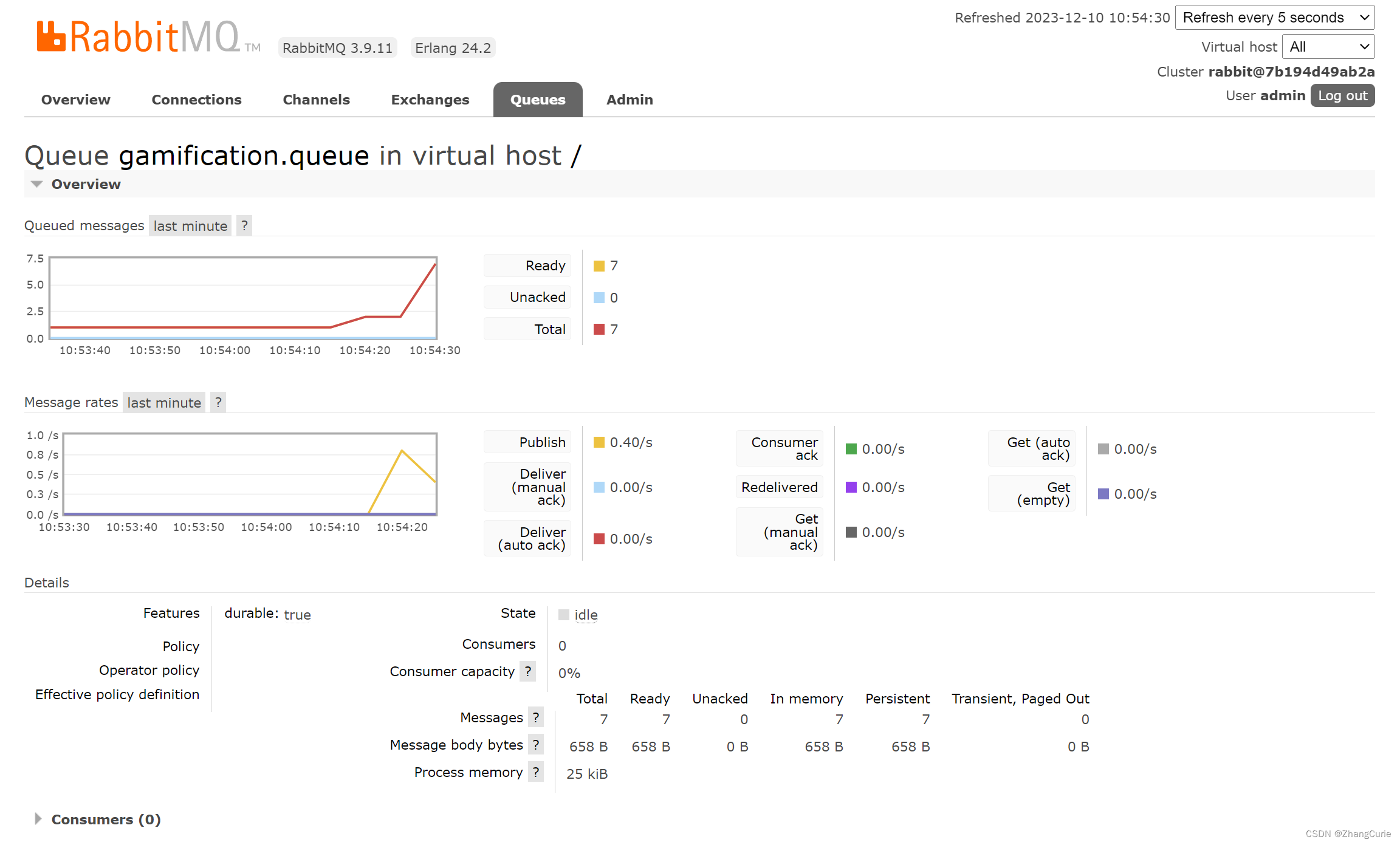The height and width of the screenshot is (845, 1400).
Task: Click the Unacked light blue swatch
Action: click(x=599, y=298)
